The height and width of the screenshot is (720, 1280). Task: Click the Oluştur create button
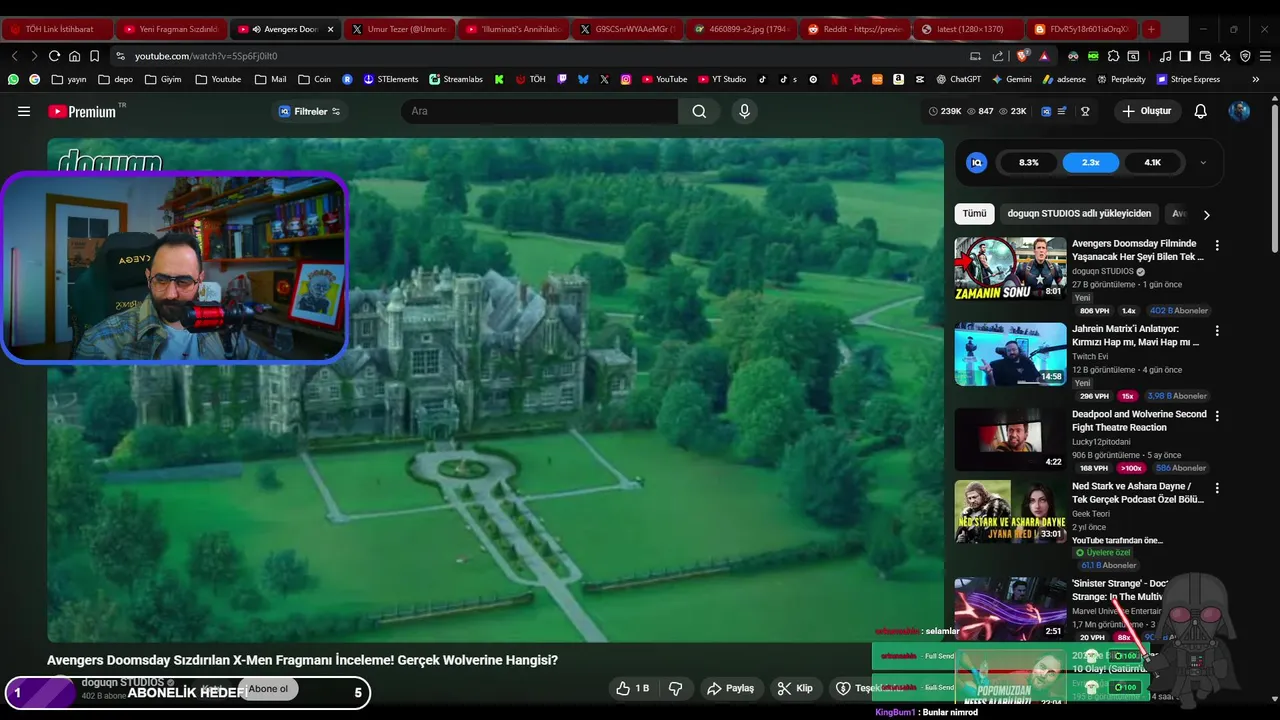coord(1146,111)
